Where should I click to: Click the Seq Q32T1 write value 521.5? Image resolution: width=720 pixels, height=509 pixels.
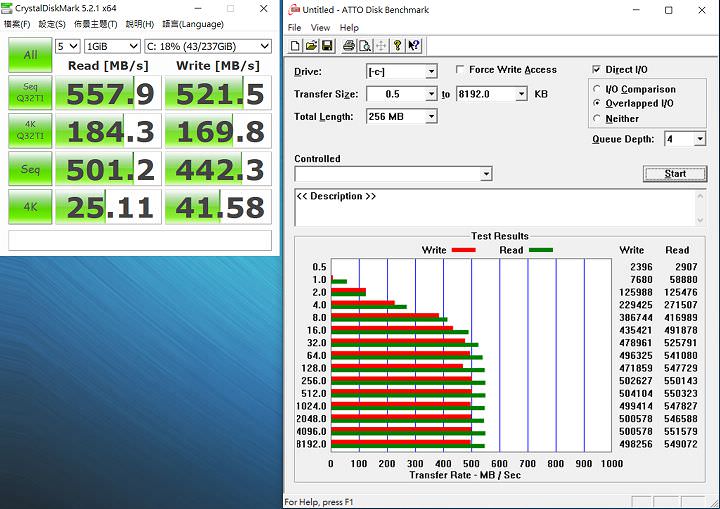[x=219, y=93]
